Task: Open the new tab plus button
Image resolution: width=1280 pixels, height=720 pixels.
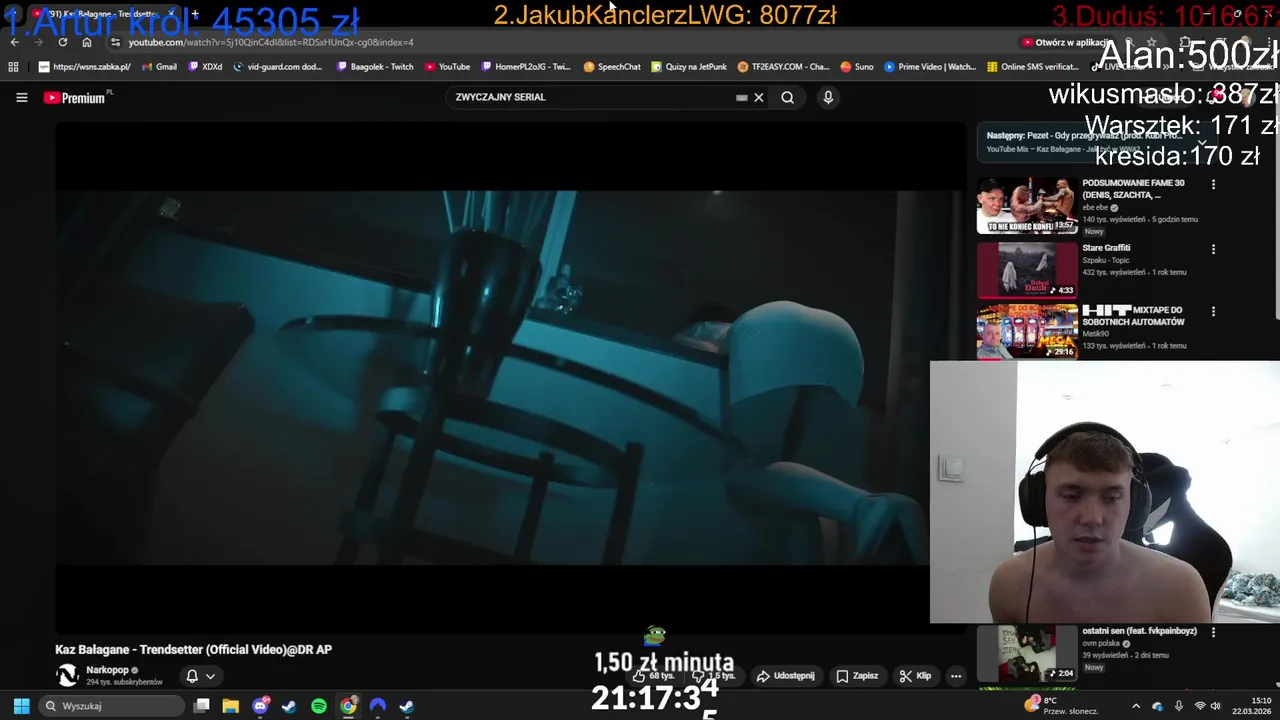Action: pos(195,14)
